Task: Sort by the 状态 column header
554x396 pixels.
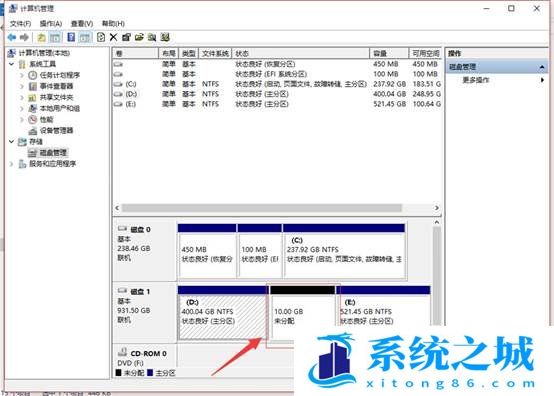Action: coord(301,53)
